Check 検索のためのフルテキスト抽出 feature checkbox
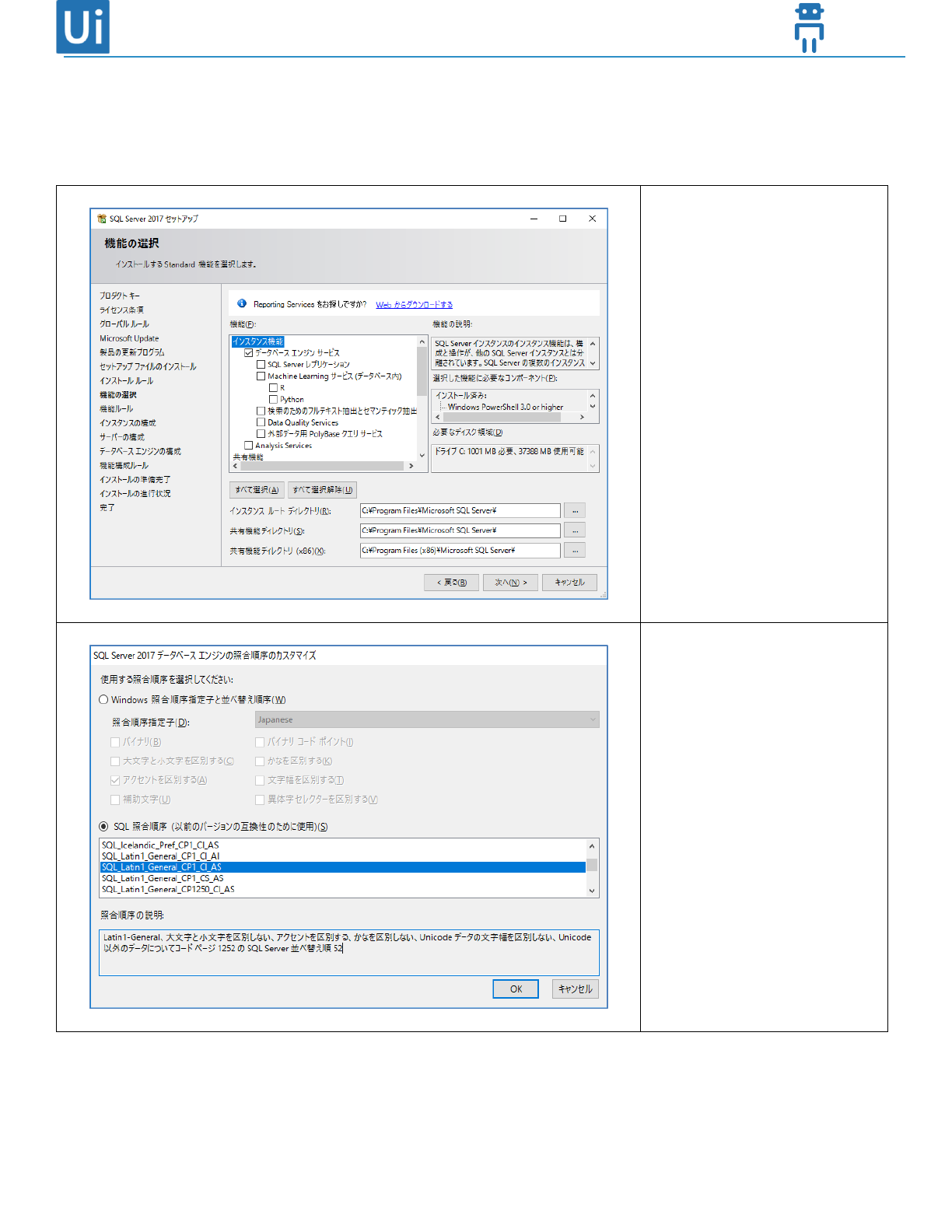The height and width of the screenshot is (1232, 952). pyautogui.click(x=261, y=411)
